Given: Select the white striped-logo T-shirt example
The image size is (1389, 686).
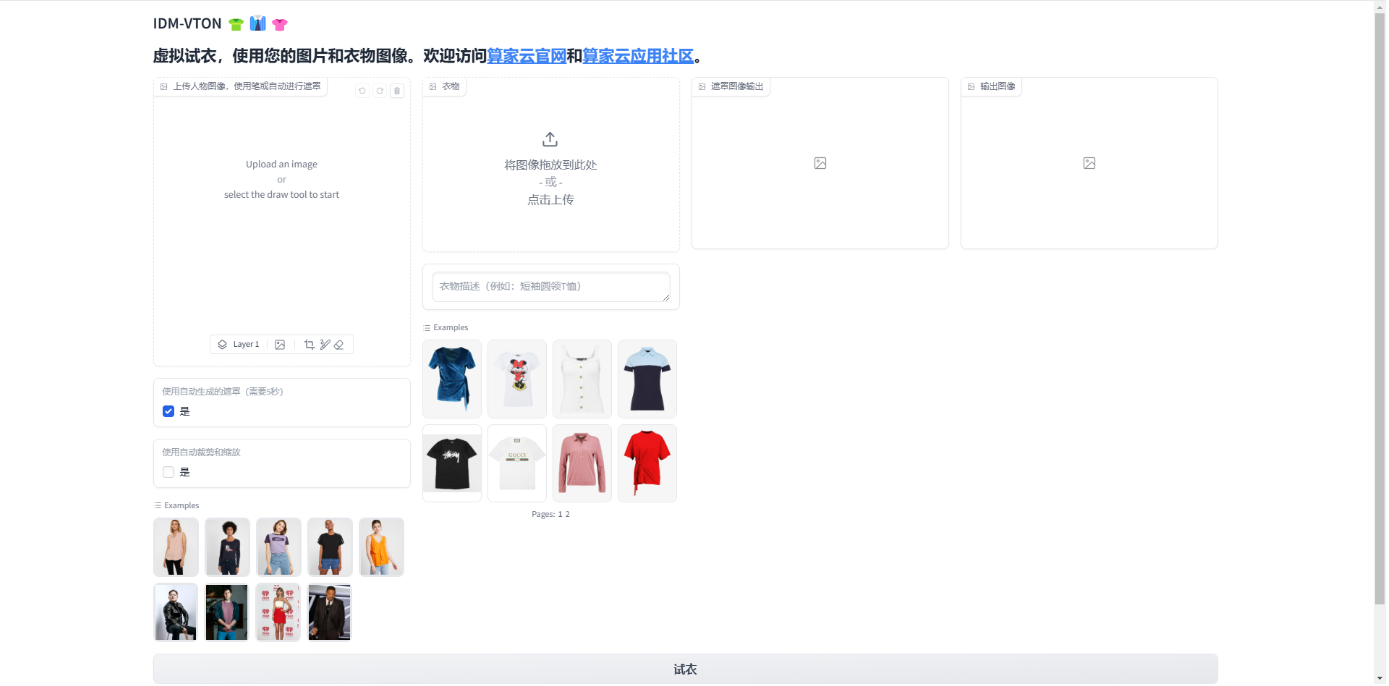Looking at the screenshot, I should 517,463.
